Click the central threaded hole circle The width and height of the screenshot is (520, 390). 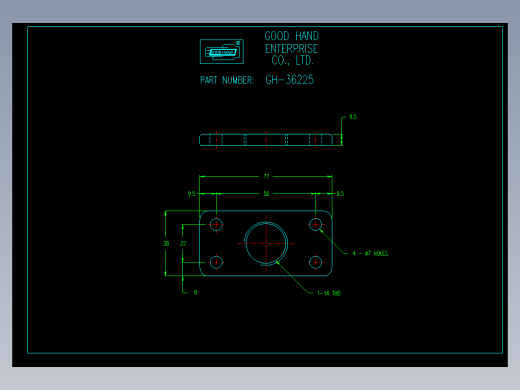click(266, 244)
